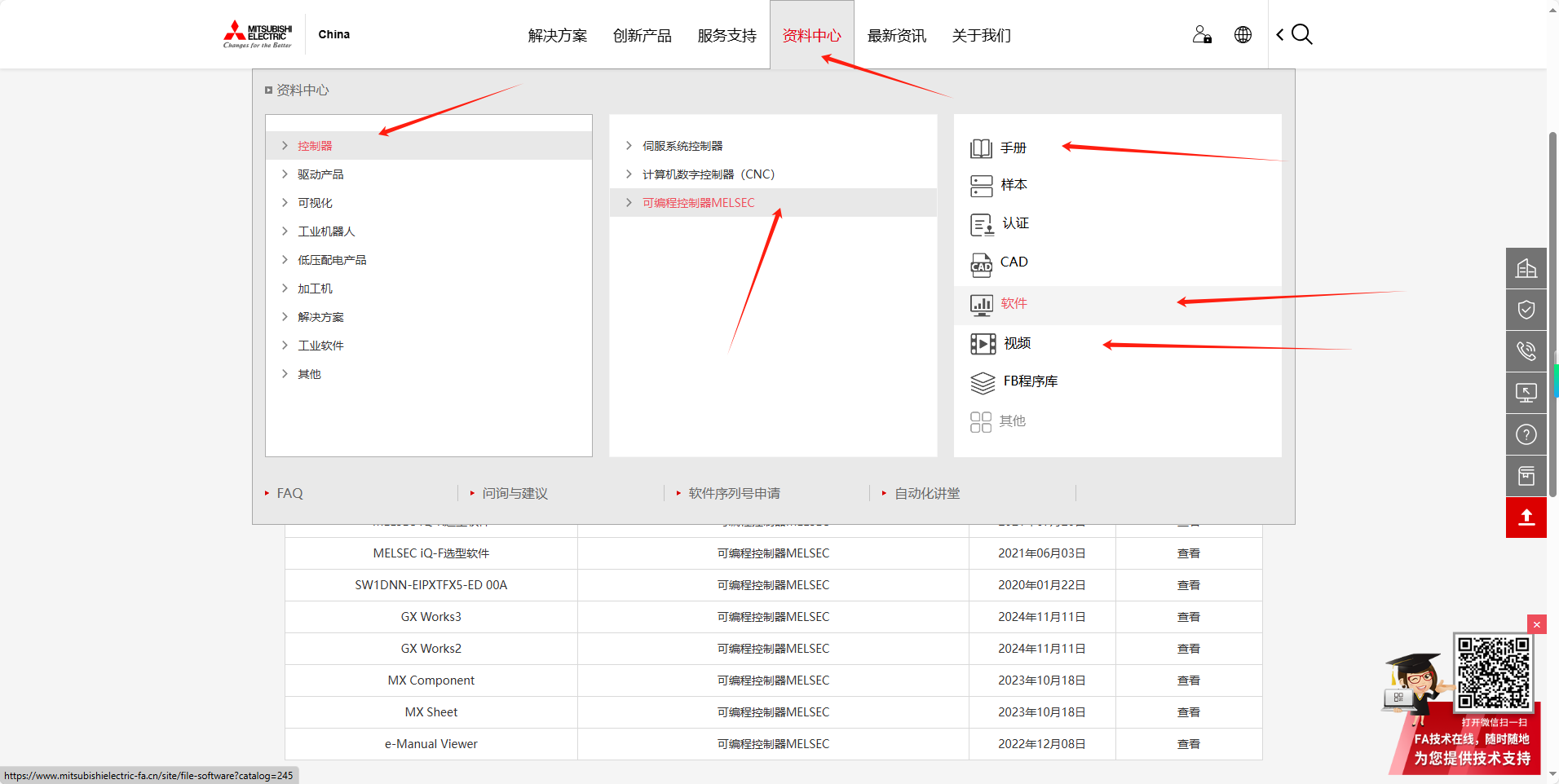Open 手册 manuals icon
This screenshot has height=784, width=1559.
pyautogui.click(x=981, y=148)
